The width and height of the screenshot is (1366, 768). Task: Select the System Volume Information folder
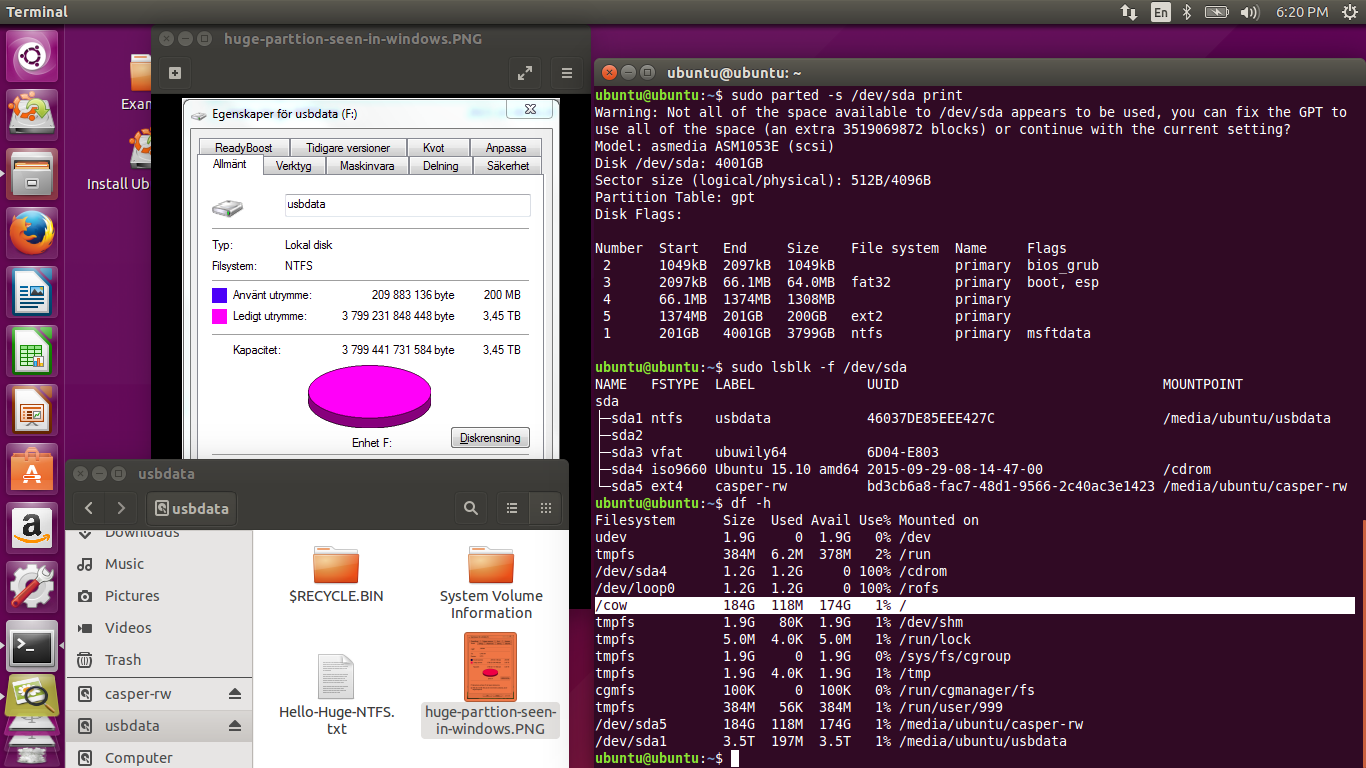click(491, 583)
